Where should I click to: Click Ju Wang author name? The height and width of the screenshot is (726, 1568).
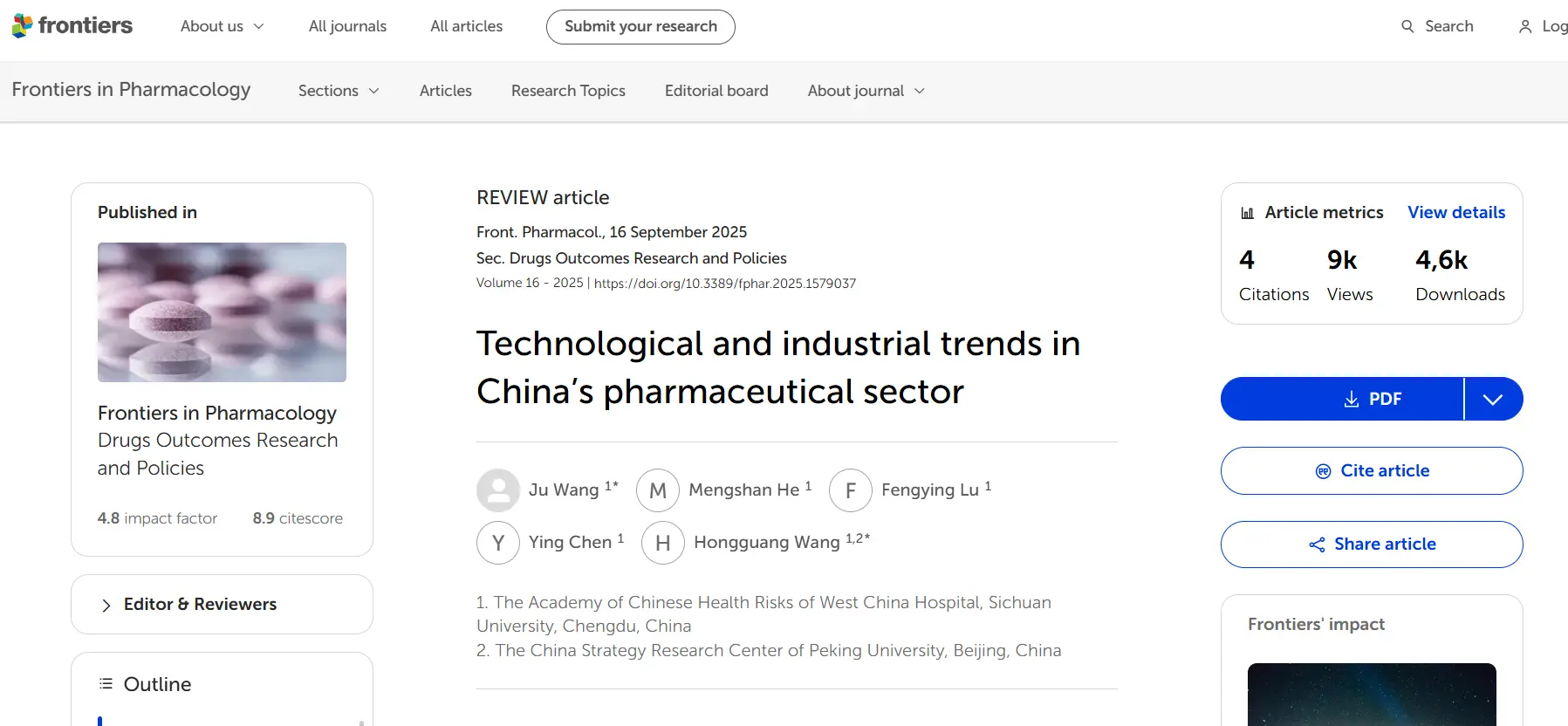(564, 490)
